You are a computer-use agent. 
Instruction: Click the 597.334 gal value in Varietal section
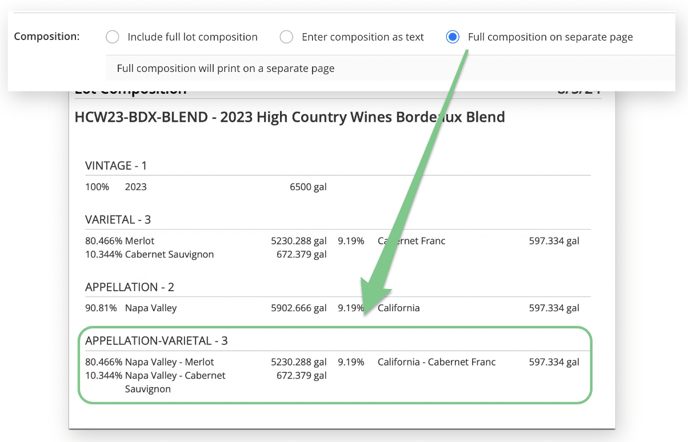coord(554,241)
